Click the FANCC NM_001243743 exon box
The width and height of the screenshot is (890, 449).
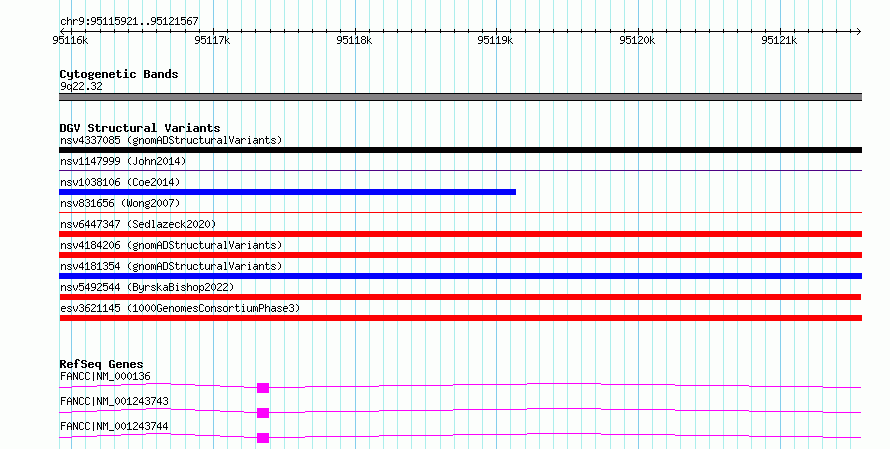(263, 413)
